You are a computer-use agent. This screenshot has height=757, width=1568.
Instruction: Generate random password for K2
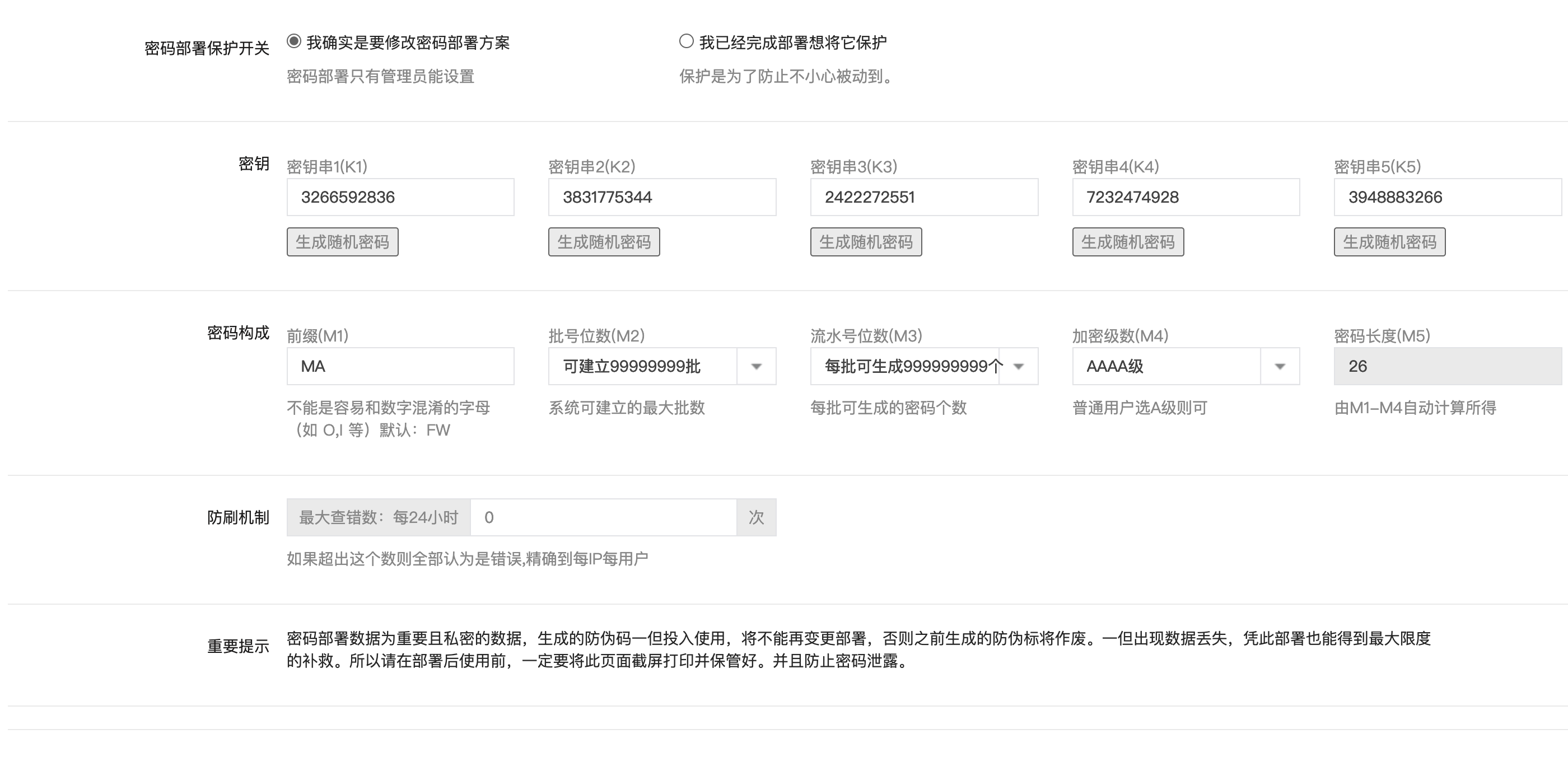(604, 242)
